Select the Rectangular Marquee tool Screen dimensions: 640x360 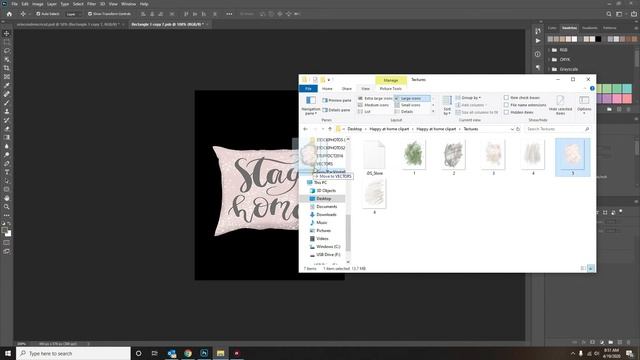(7, 42)
